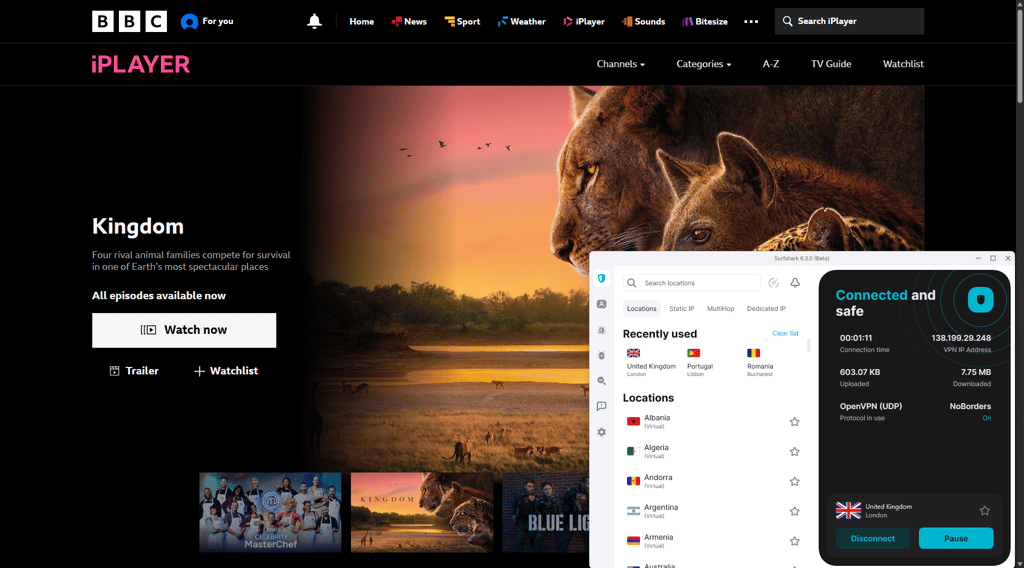Open Watchlist in iPlayer navigation
The height and width of the screenshot is (568, 1024).
[x=903, y=64]
